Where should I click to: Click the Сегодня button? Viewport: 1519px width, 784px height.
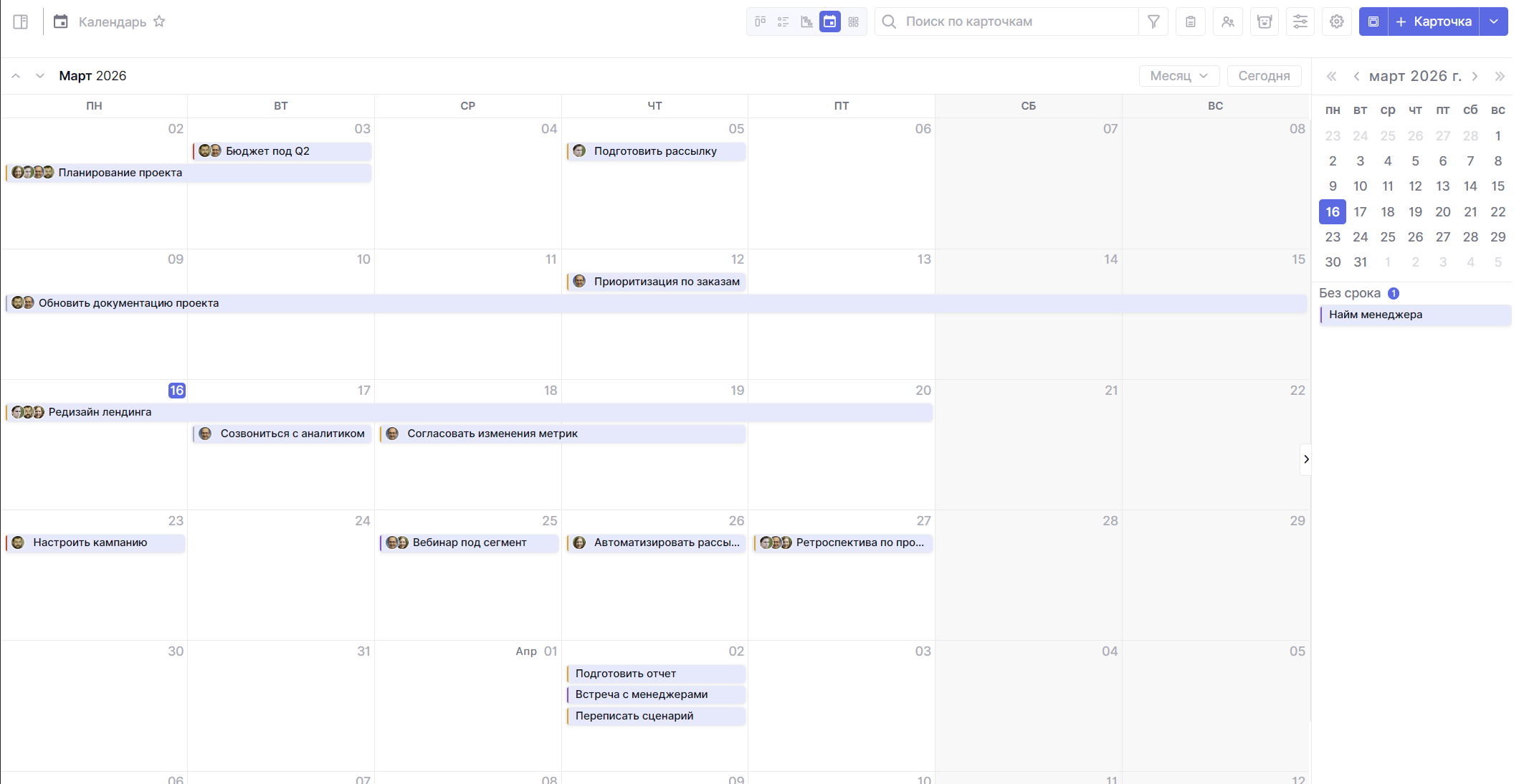pos(1264,76)
